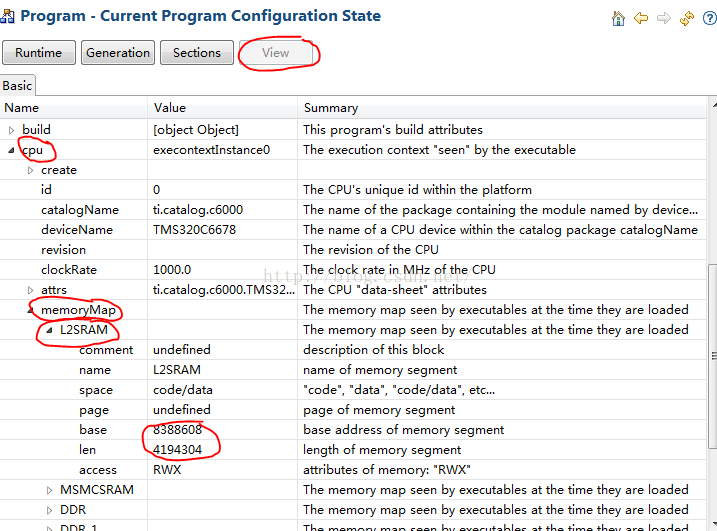Click the Value column header

[223, 108]
